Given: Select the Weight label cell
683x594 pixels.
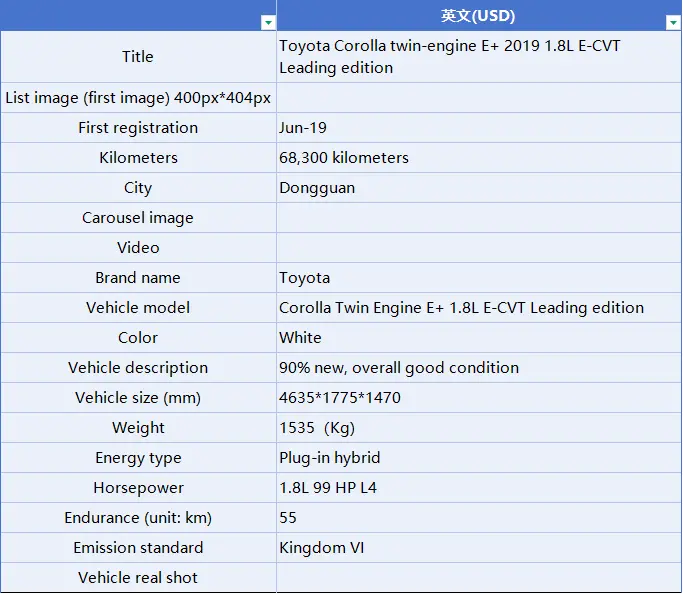Looking at the screenshot, I should tap(138, 428).
